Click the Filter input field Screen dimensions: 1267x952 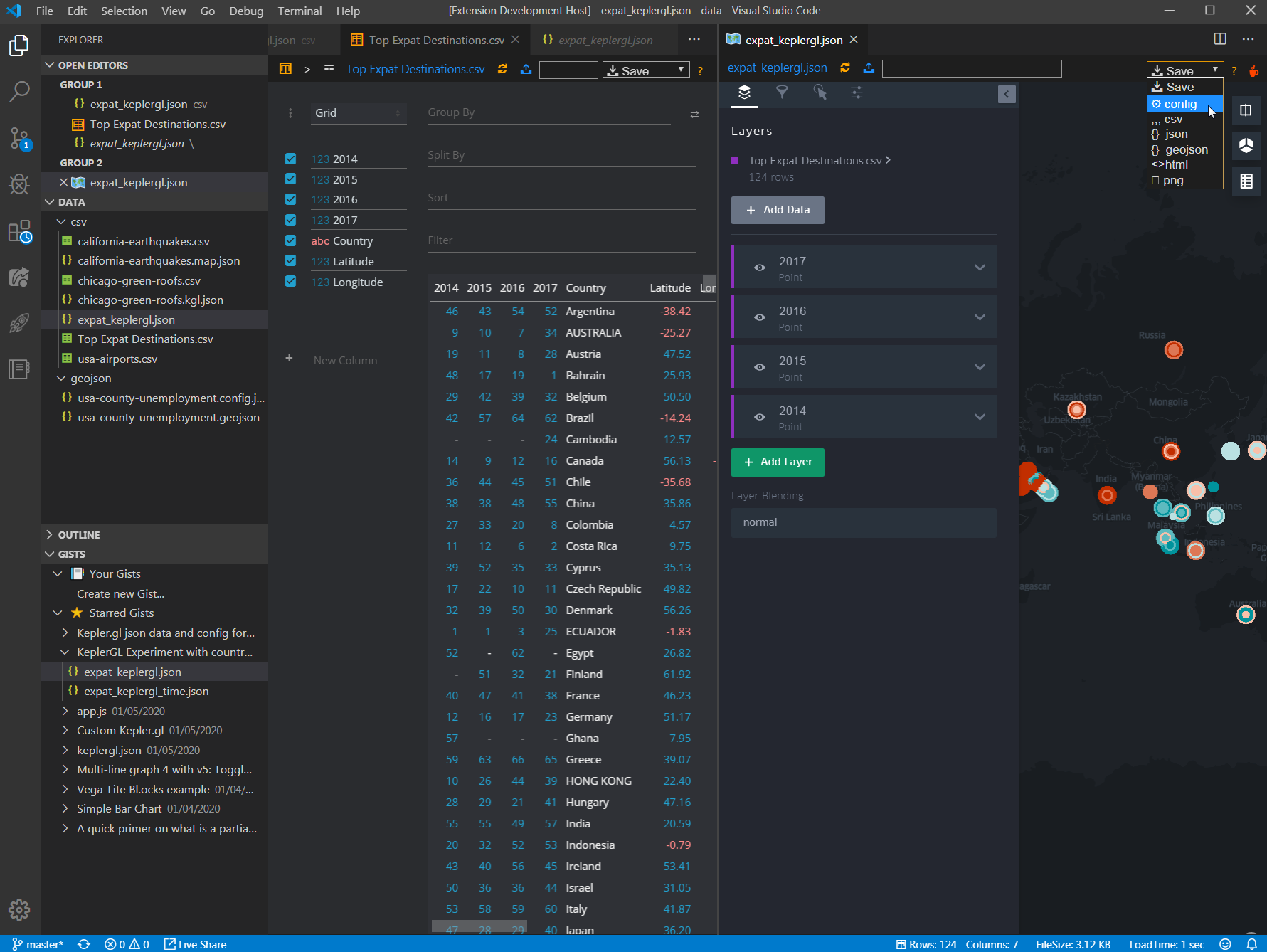[x=562, y=240]
